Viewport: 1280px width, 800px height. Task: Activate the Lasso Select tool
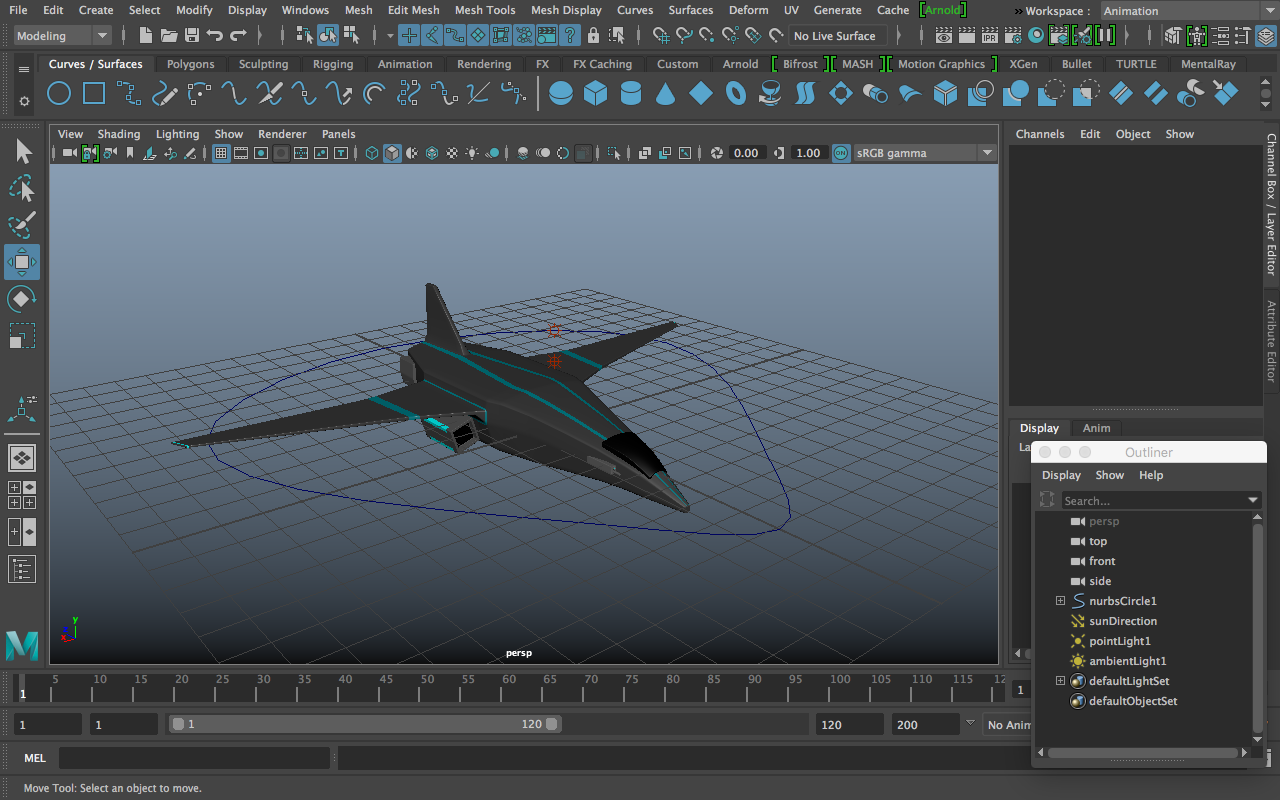22,188
